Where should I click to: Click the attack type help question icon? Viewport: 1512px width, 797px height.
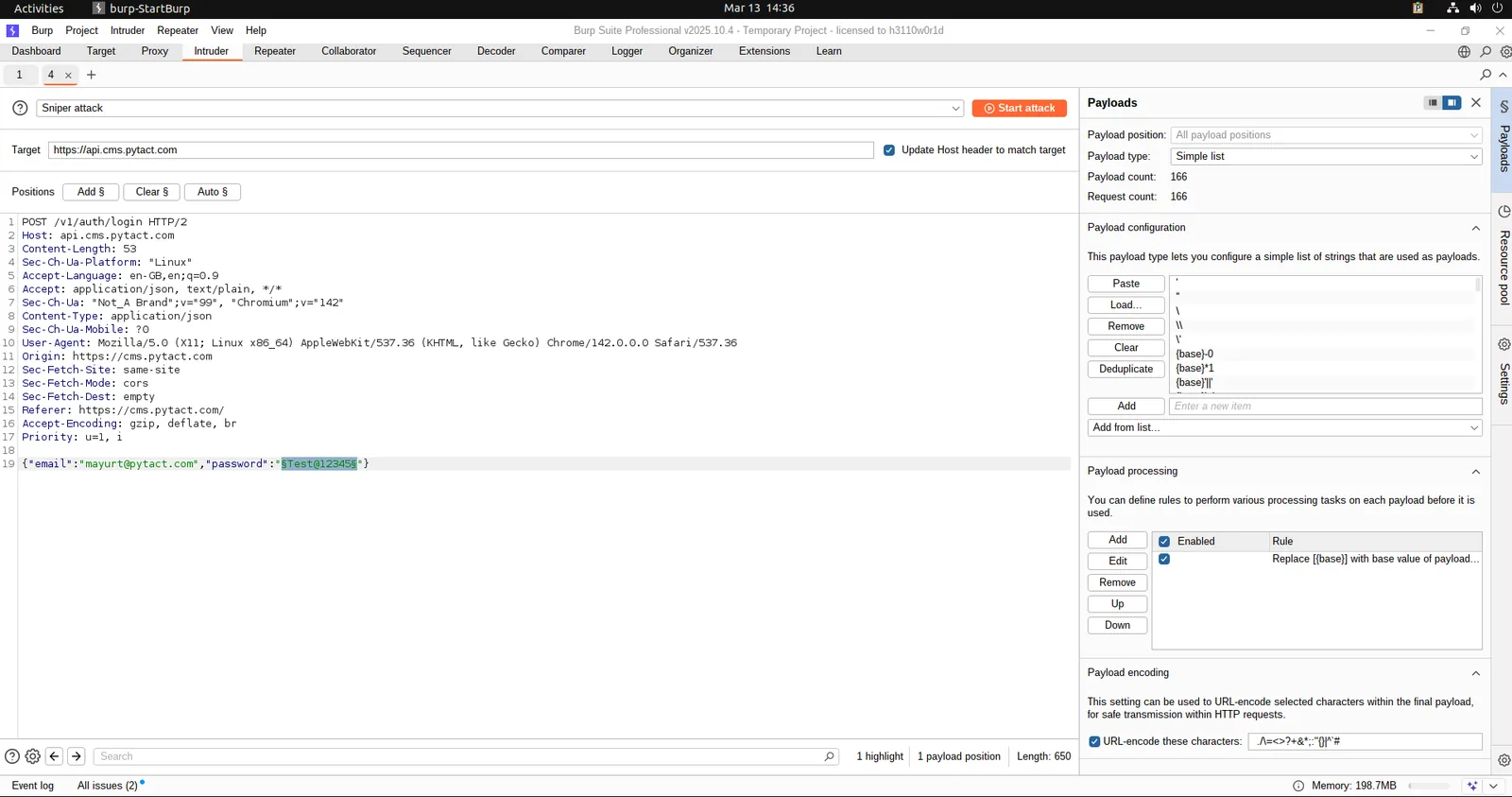tap(20, 109)
